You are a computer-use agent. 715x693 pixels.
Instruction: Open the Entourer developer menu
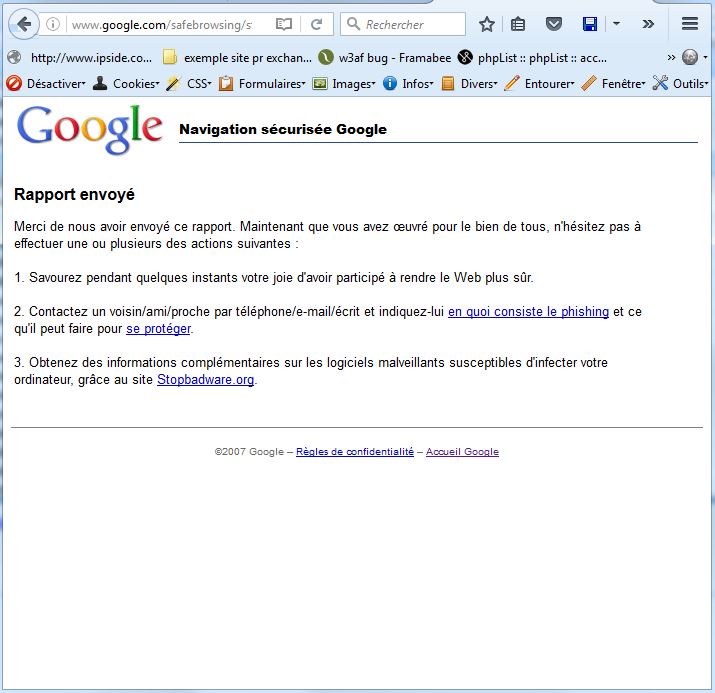539,84
